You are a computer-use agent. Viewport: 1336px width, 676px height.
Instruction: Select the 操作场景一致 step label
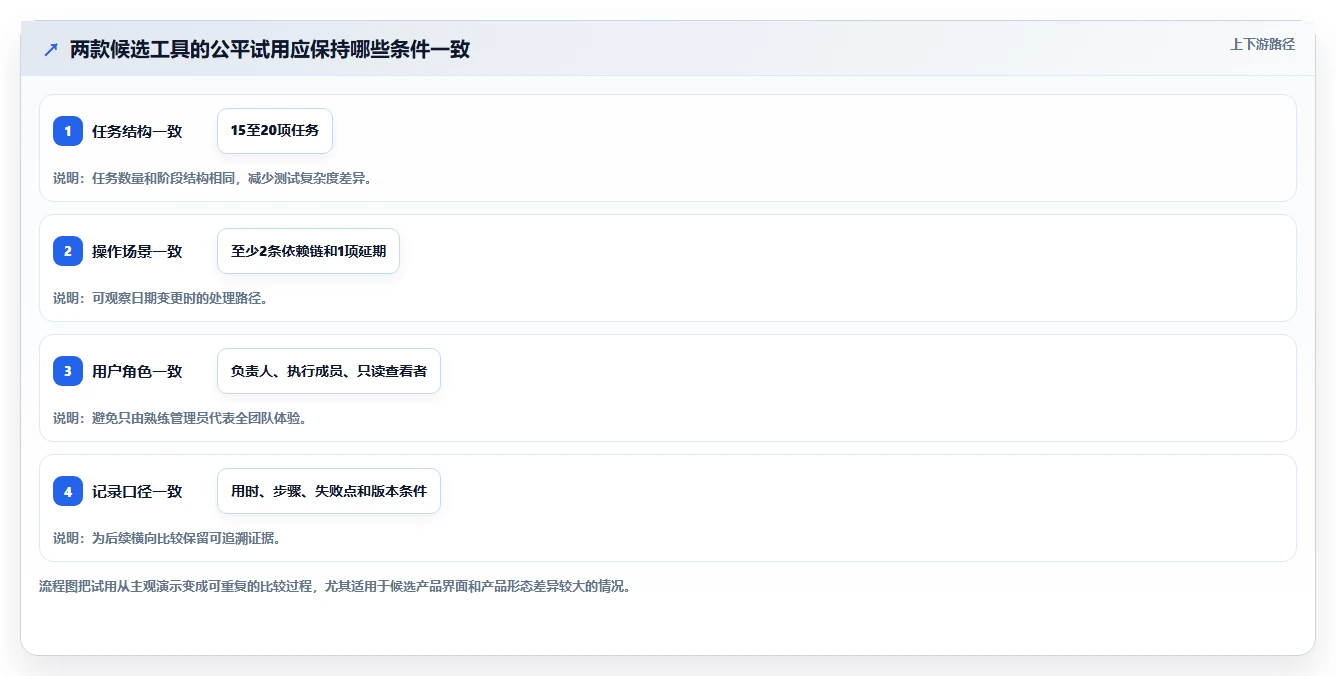pos(137,251)
